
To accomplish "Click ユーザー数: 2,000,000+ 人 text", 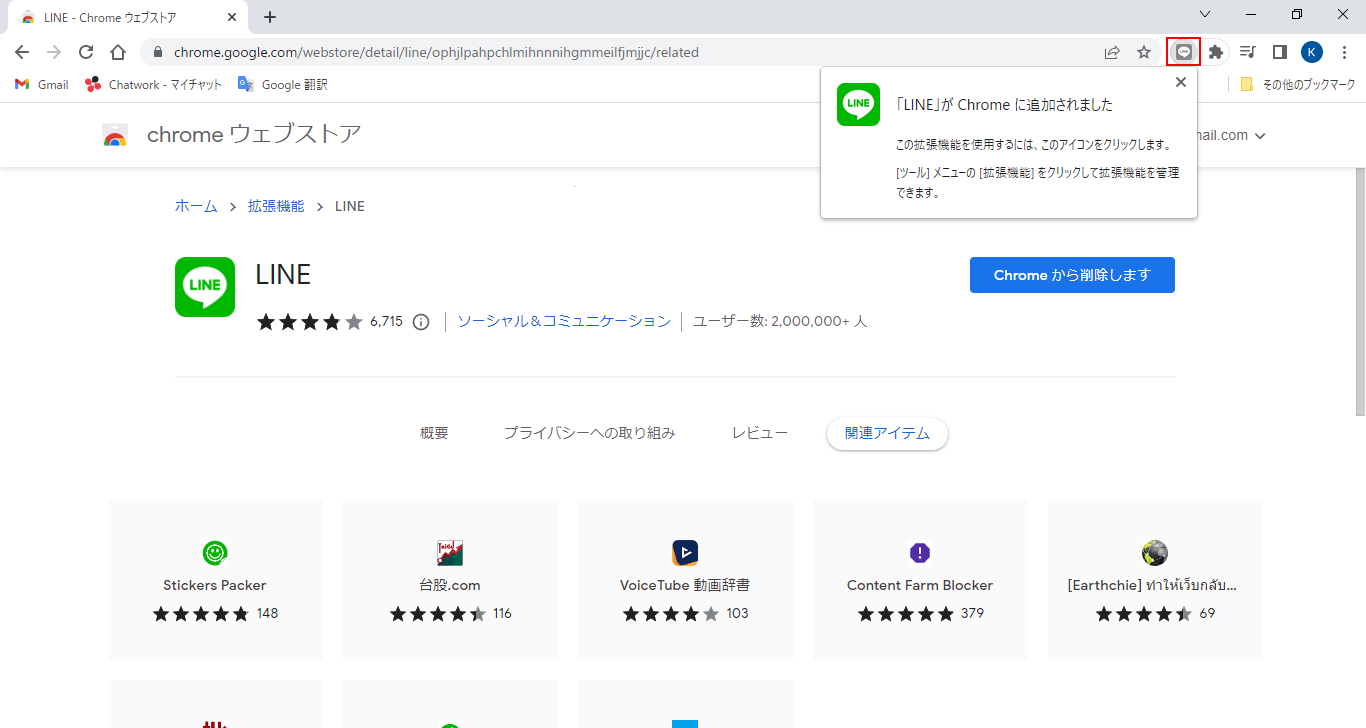I will pyautogui.click(x=780, y=321).
